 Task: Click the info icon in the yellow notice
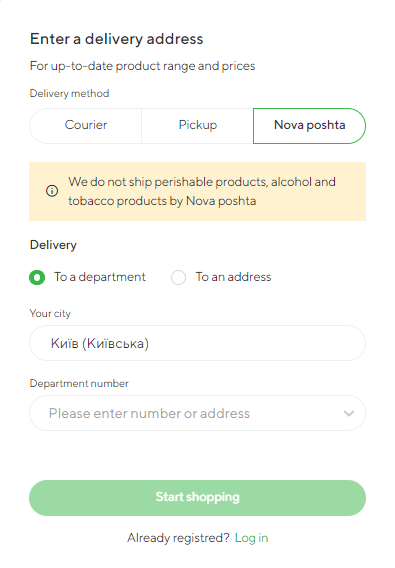(x=52, y=191)
